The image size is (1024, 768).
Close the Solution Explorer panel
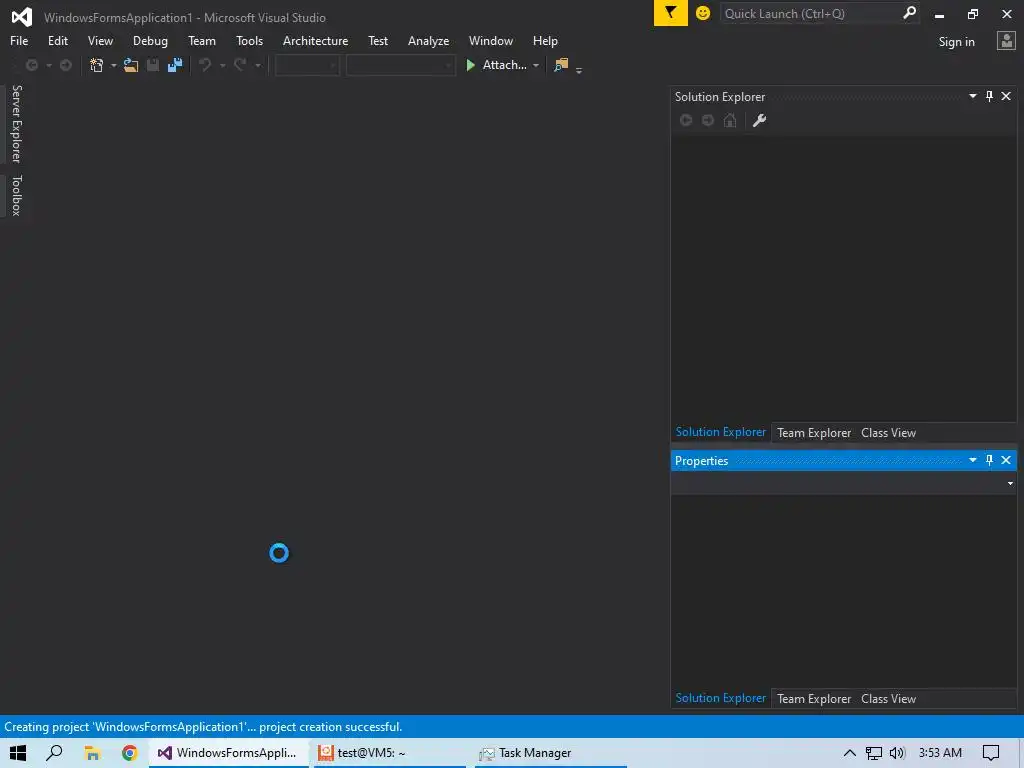click(1006, 96)
